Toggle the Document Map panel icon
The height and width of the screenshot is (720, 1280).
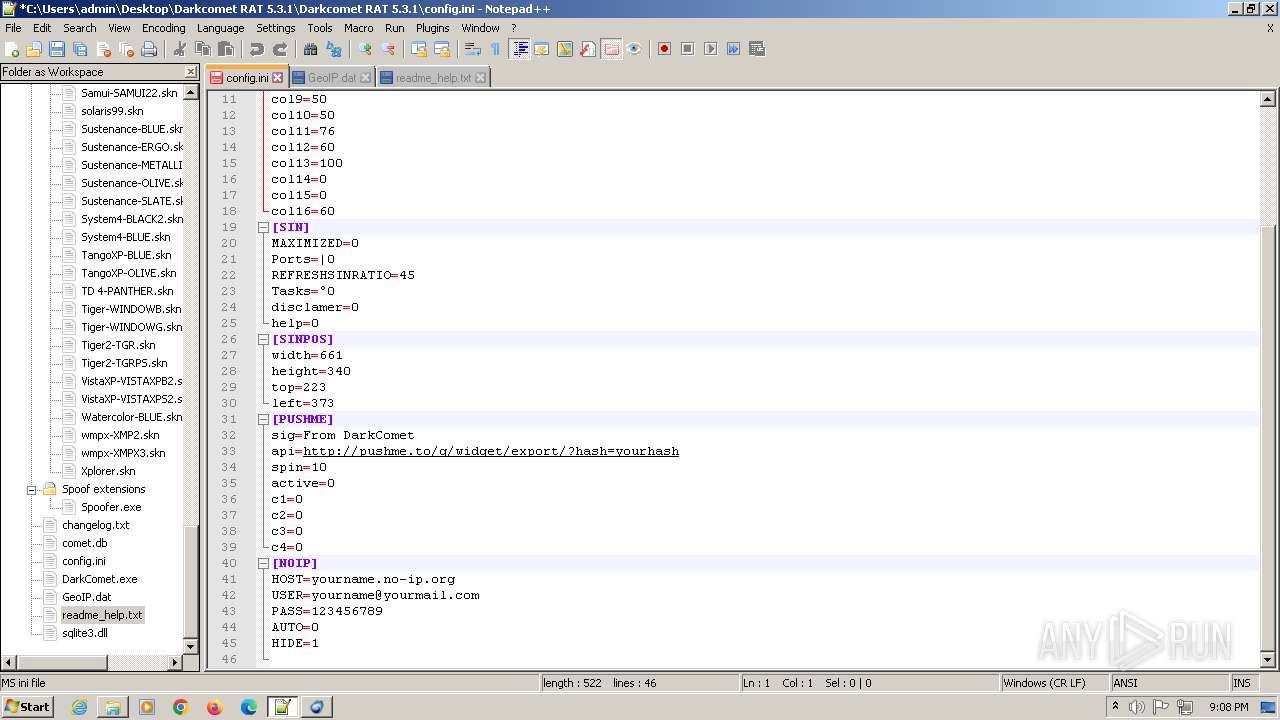tap(565, 49)
